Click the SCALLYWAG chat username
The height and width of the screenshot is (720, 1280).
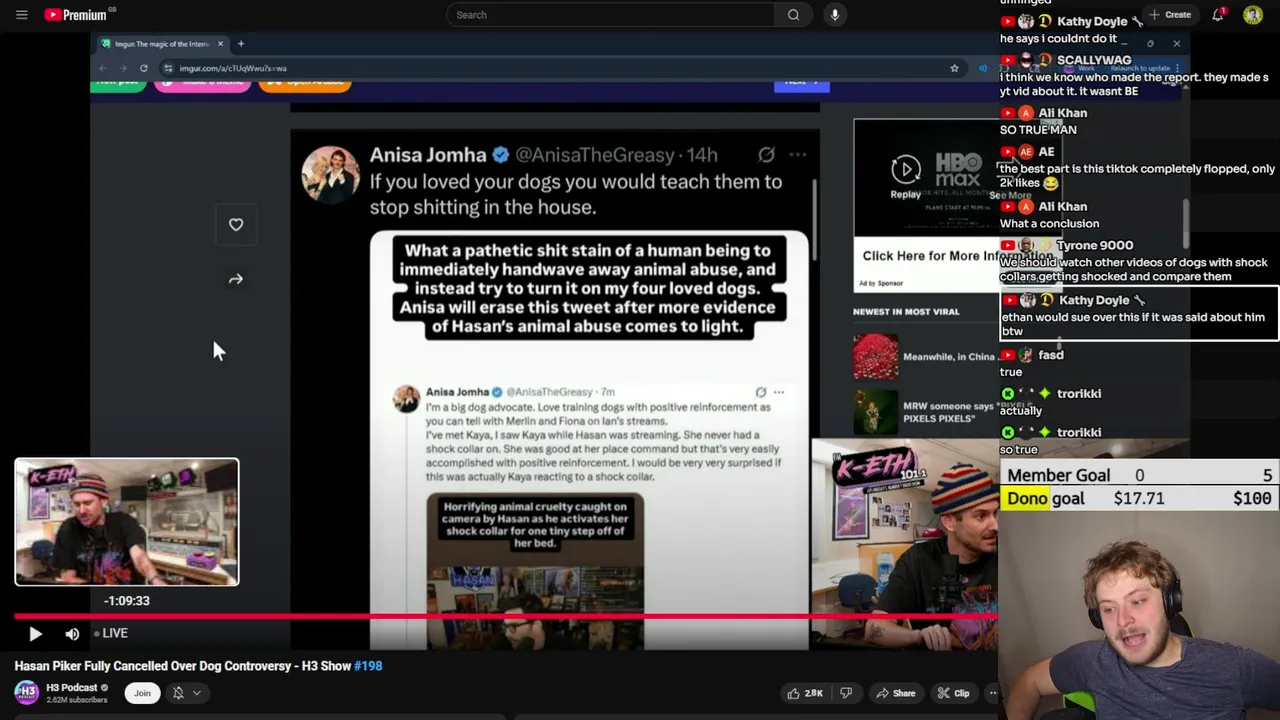tap(1094, 60)
